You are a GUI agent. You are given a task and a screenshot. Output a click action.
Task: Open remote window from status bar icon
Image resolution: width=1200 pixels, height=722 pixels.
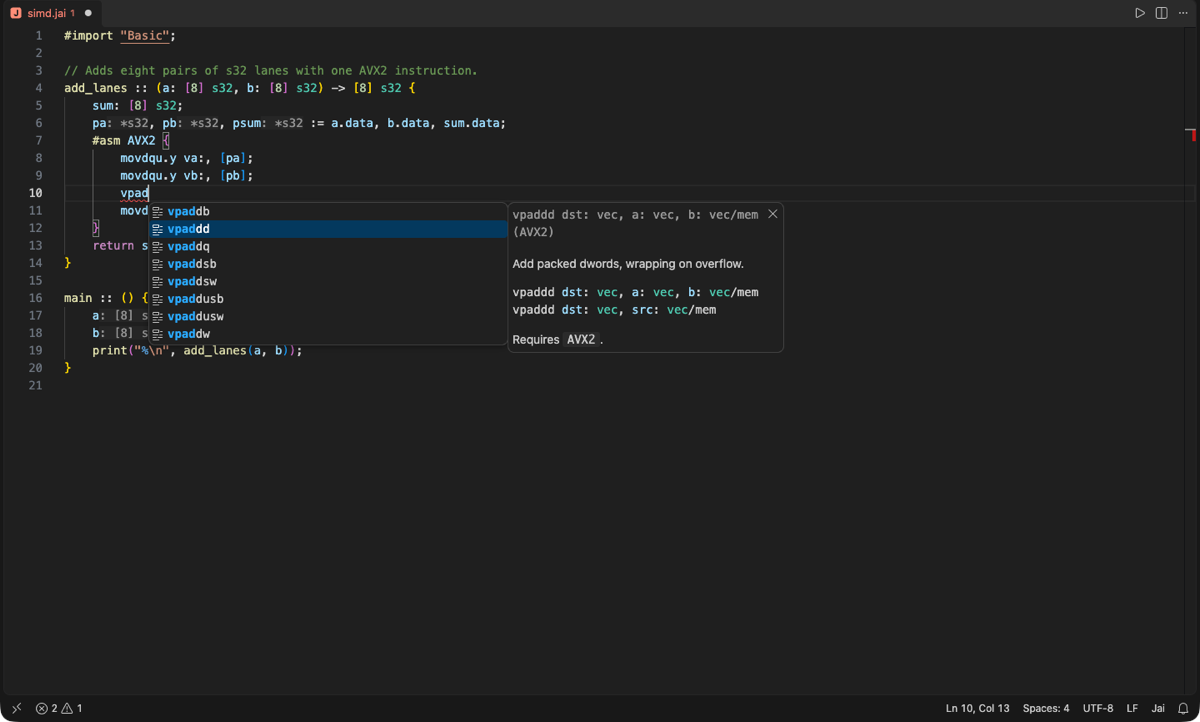pyautogui.click(x=17, y=708)
